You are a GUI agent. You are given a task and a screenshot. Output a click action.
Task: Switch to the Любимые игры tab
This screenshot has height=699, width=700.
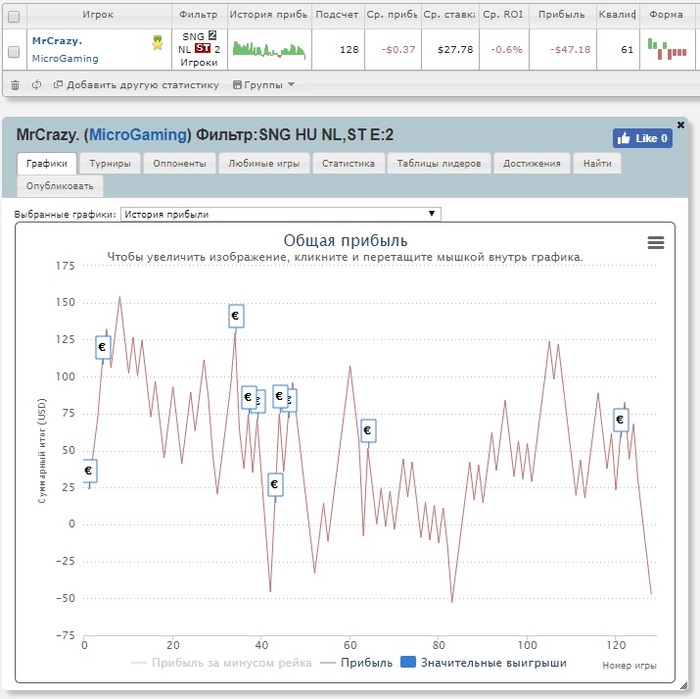pyautogui.click(x=264, y=163)
